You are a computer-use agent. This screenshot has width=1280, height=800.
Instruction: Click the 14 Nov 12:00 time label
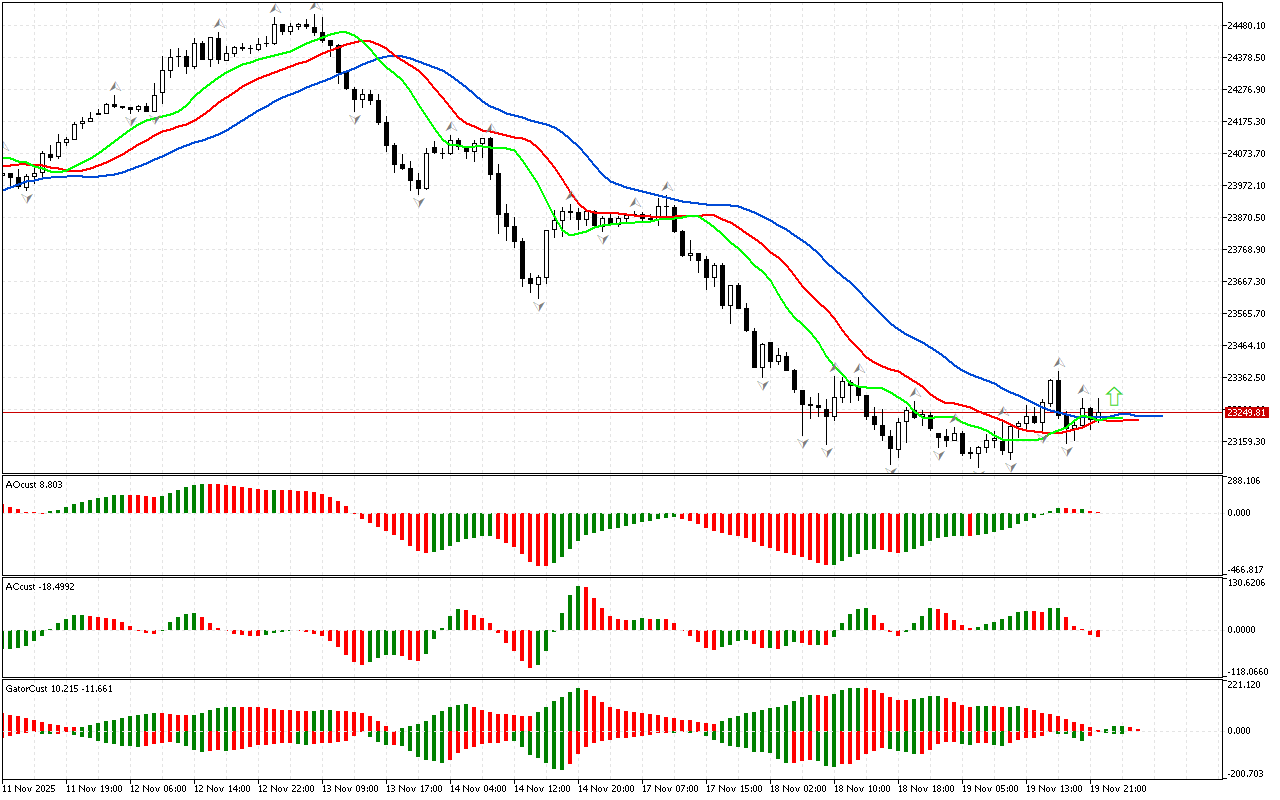(x=541, y=788)
